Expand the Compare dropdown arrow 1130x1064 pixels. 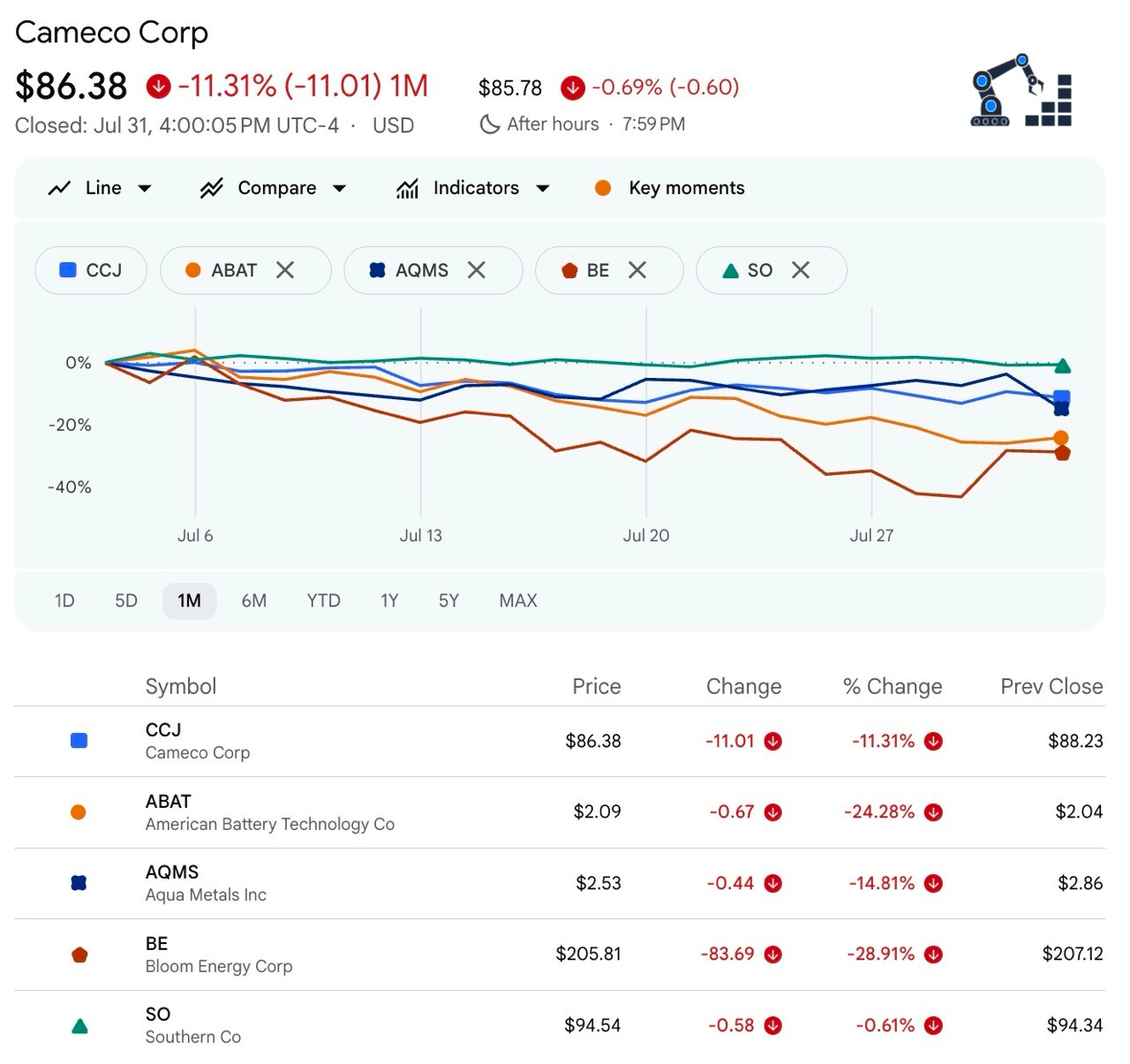tap(339, 188)
